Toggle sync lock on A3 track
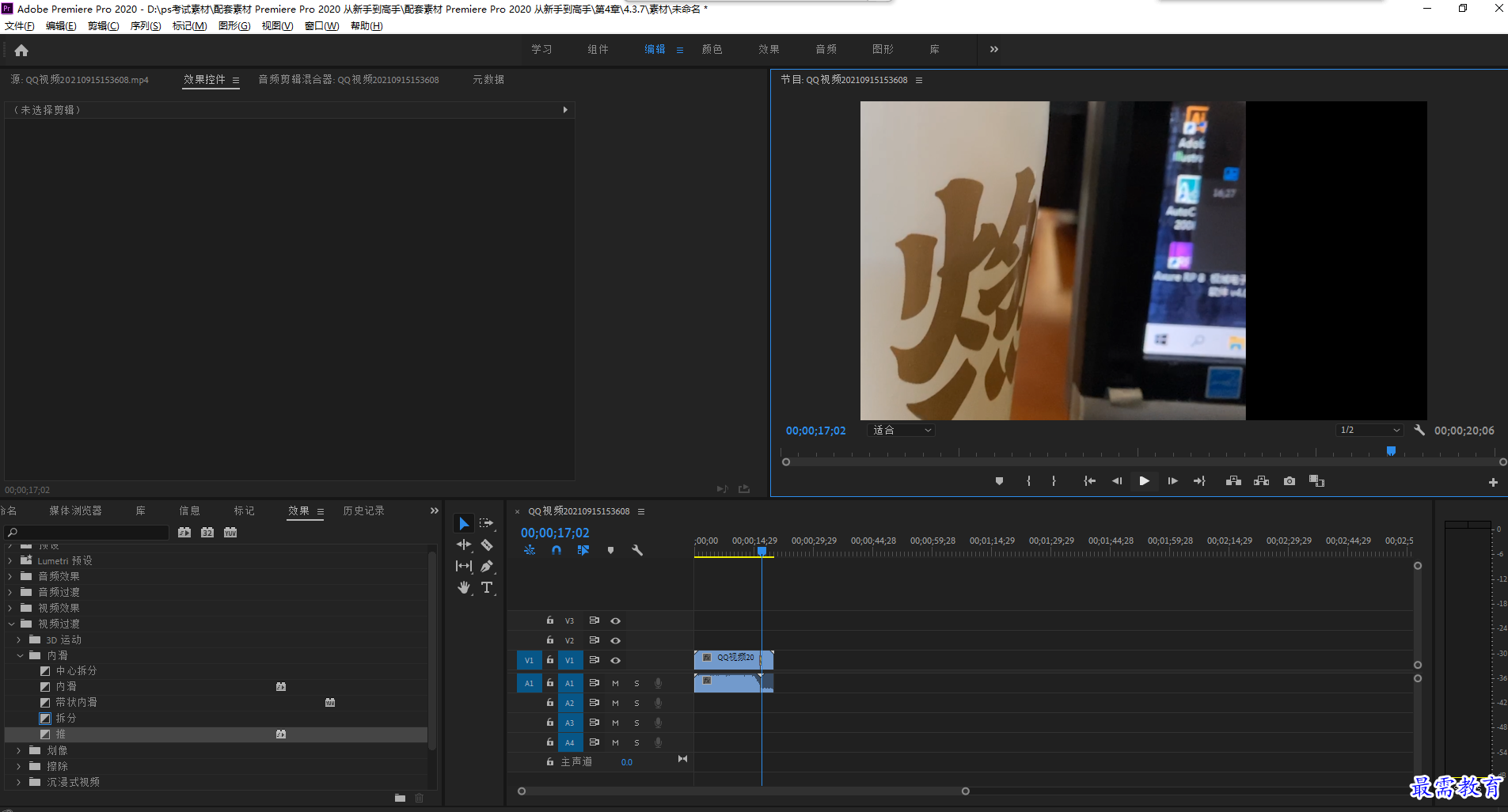This screenshot has height=812, width=1508. tap(594, 722)
